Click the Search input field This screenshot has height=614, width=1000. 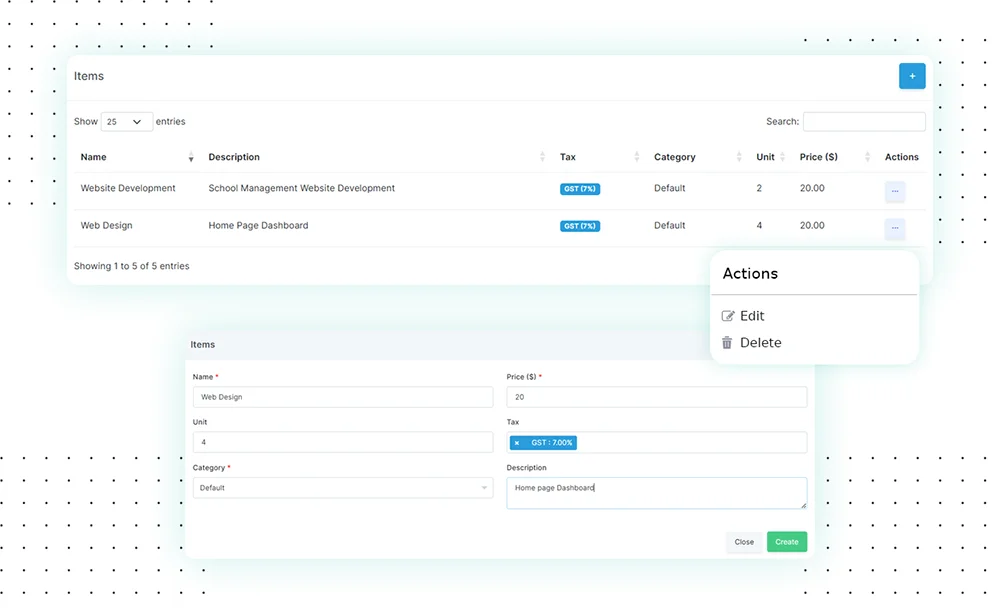coord(863,122)
